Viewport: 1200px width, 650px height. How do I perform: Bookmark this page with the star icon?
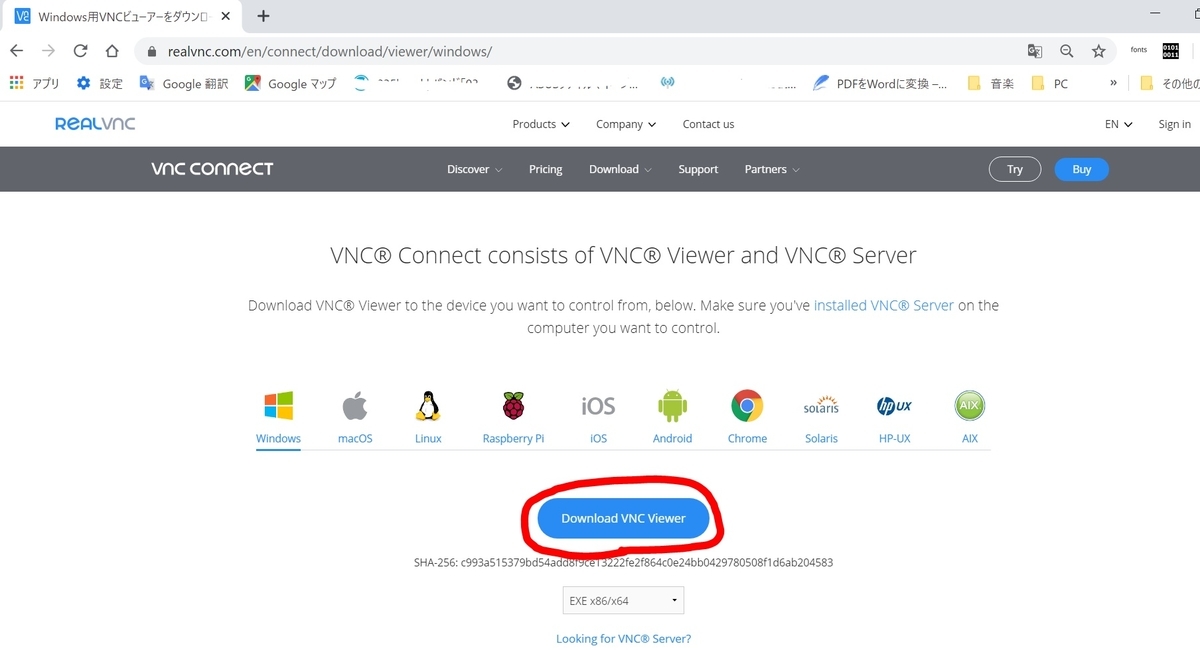tap(1098, 51)
